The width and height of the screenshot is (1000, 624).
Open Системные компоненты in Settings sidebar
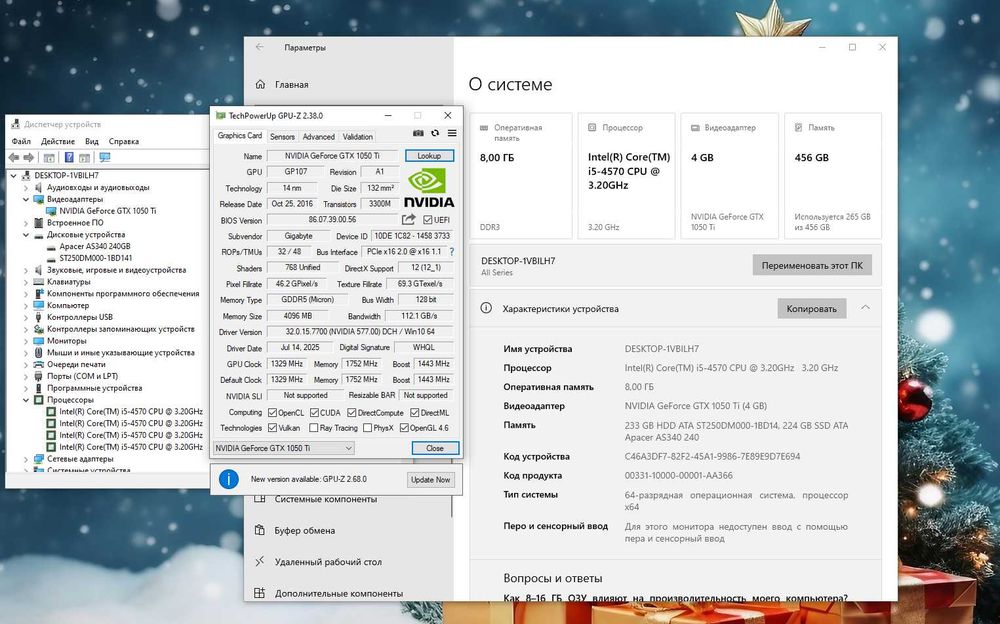326,499
